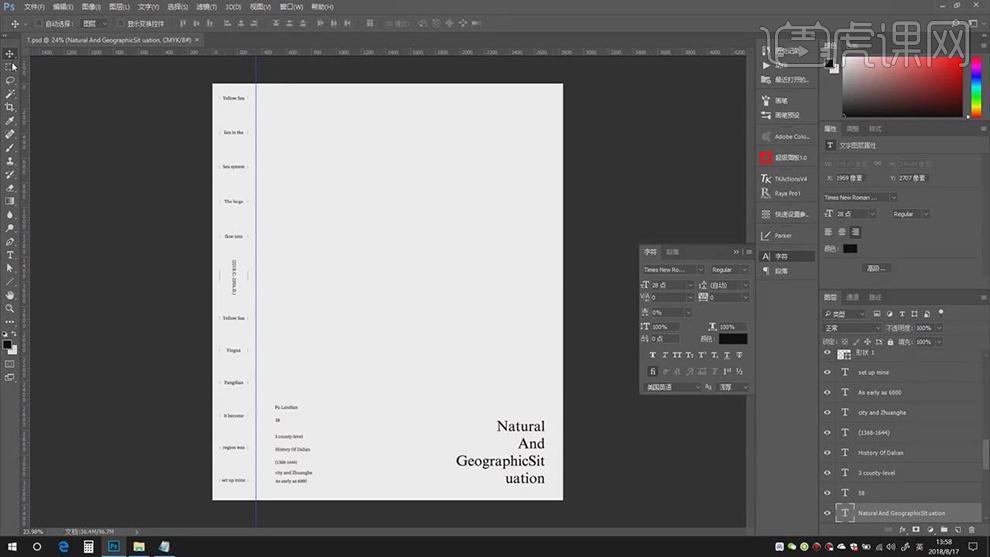
Task: Toggle the Auto-Select checkbox
Action: [39, 23]
